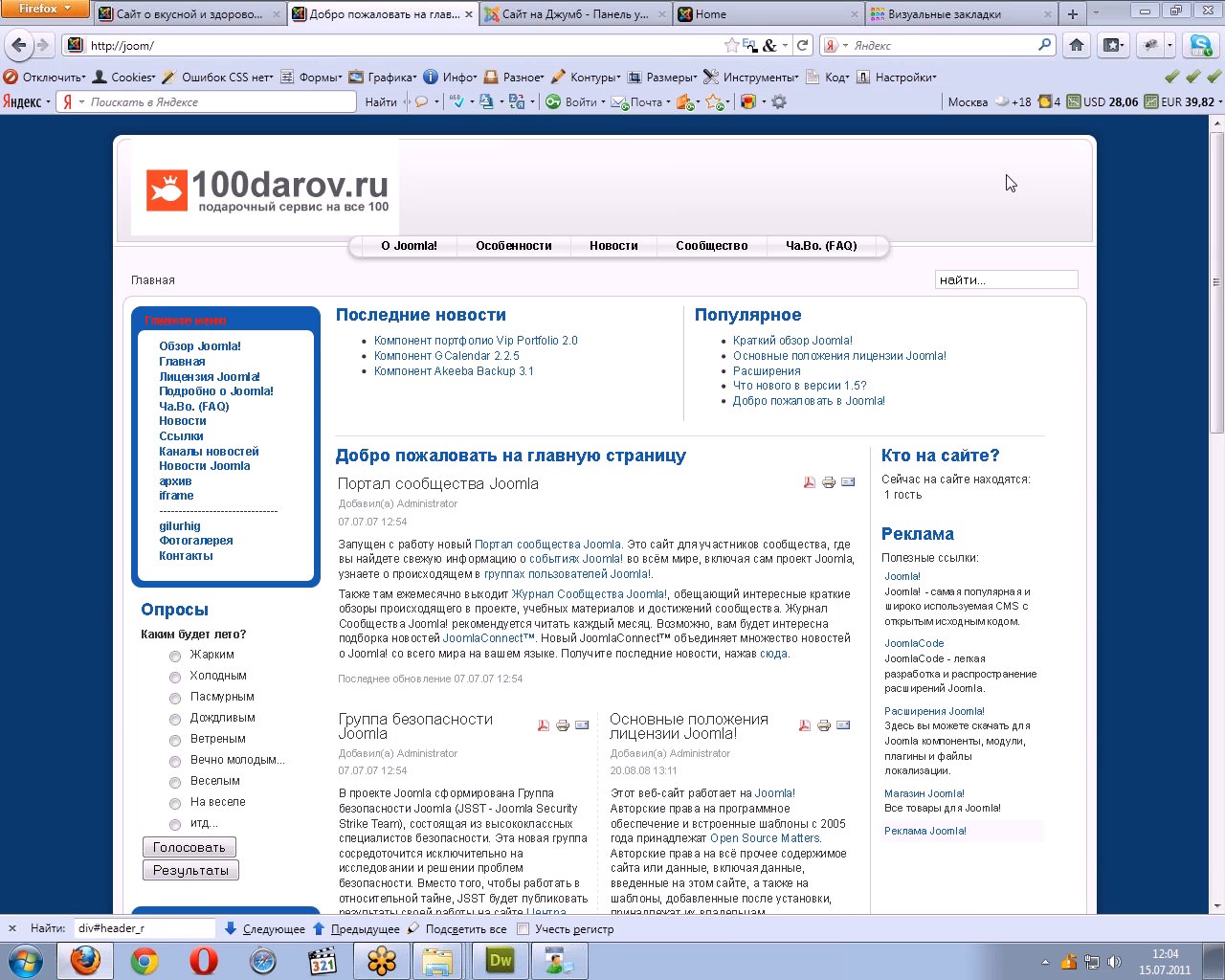Open the Skype toolbar icon
Image resolution: width=1225 pixels, height=980 pixels.
(x=1201, y=45)
